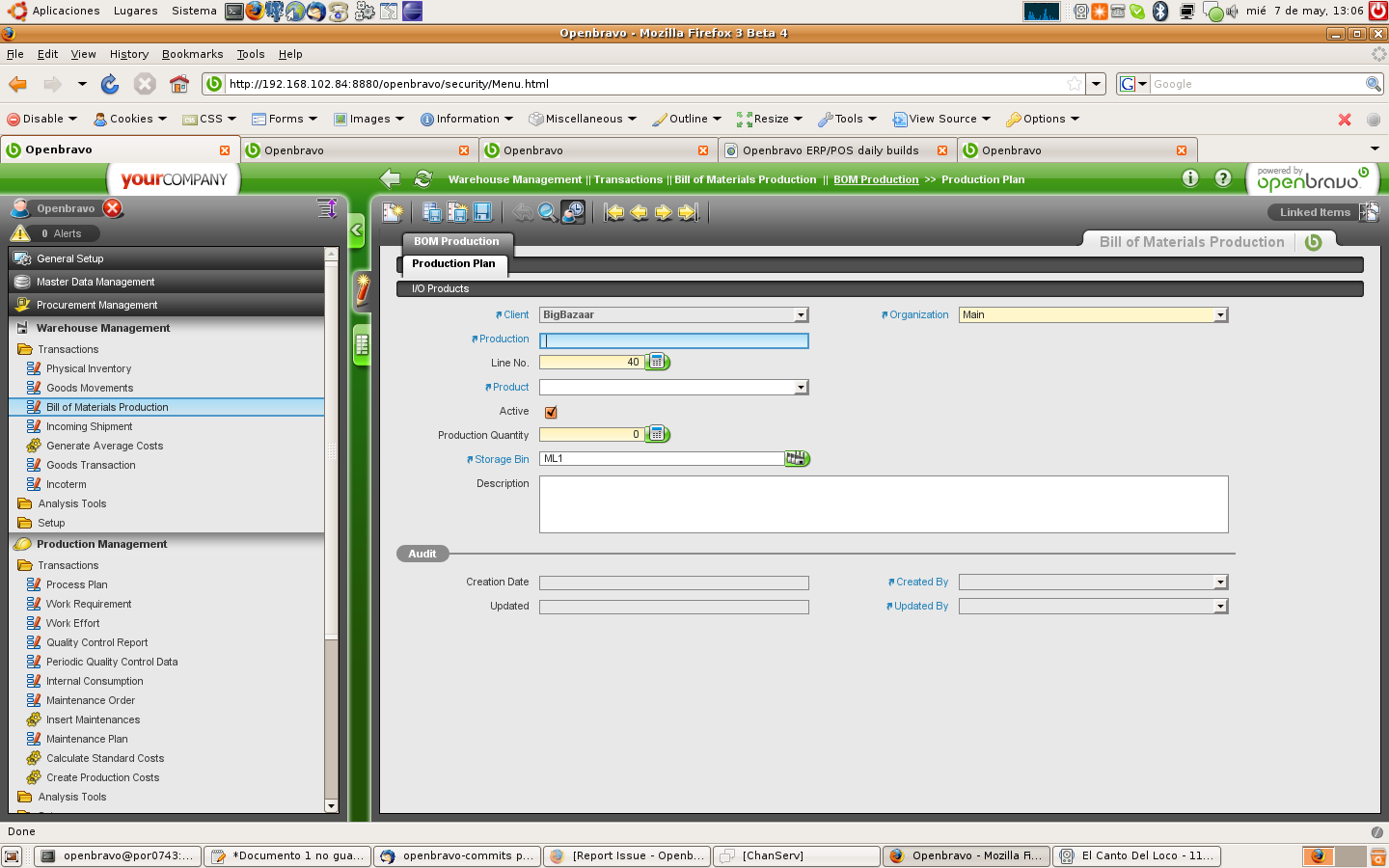Open the Product dropdown
Image resolution: width=1389 pixels, height=868 pixels.
coord(800,388)
